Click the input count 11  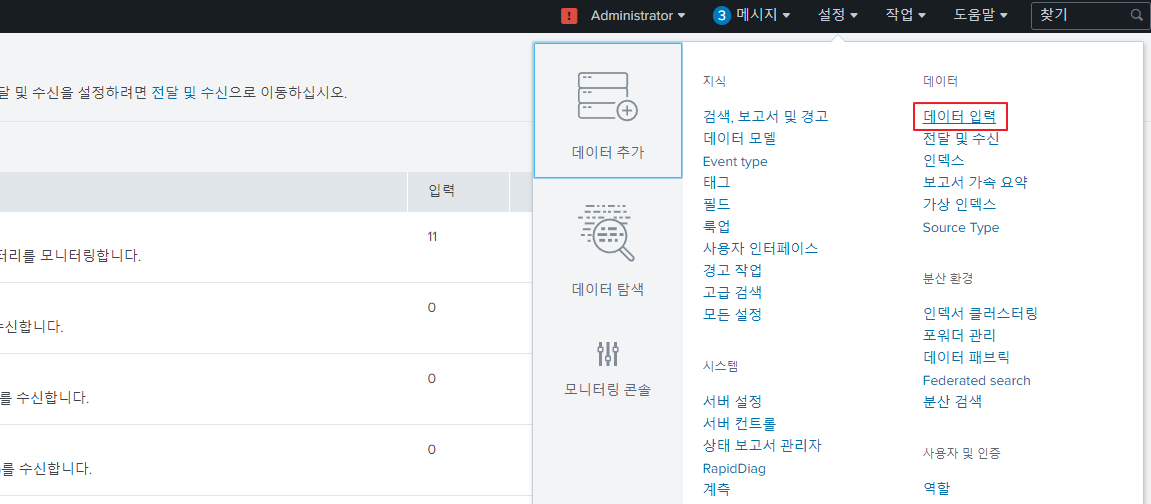click(x=432, y=237)
